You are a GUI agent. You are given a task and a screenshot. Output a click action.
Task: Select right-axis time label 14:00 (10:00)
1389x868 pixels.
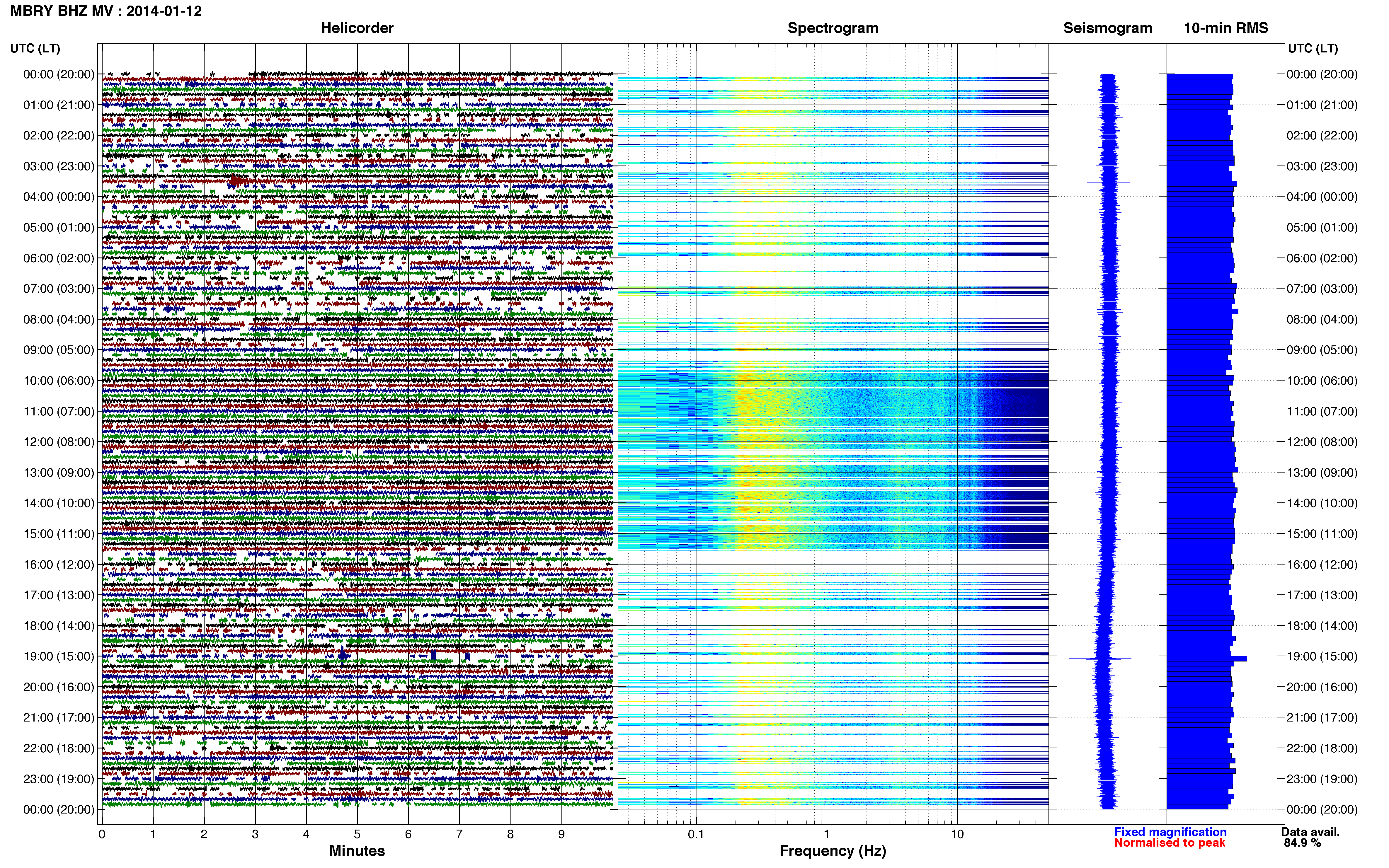tap(1322, 504)
